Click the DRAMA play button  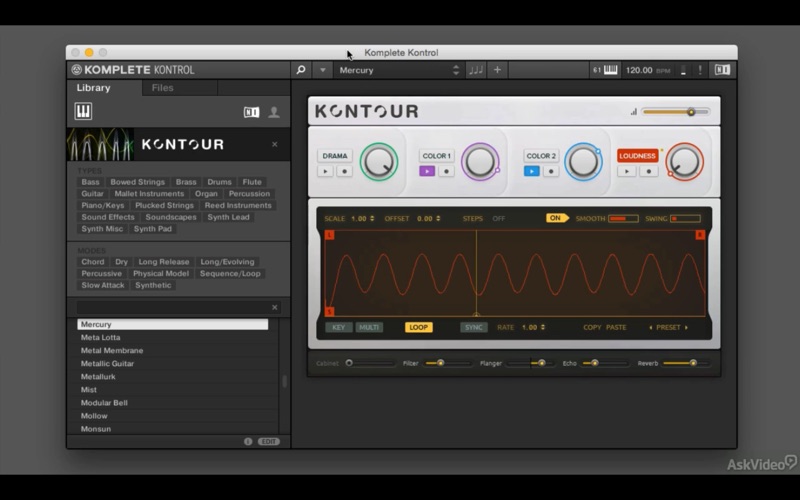pyautogui.click(x=325, y=171)
